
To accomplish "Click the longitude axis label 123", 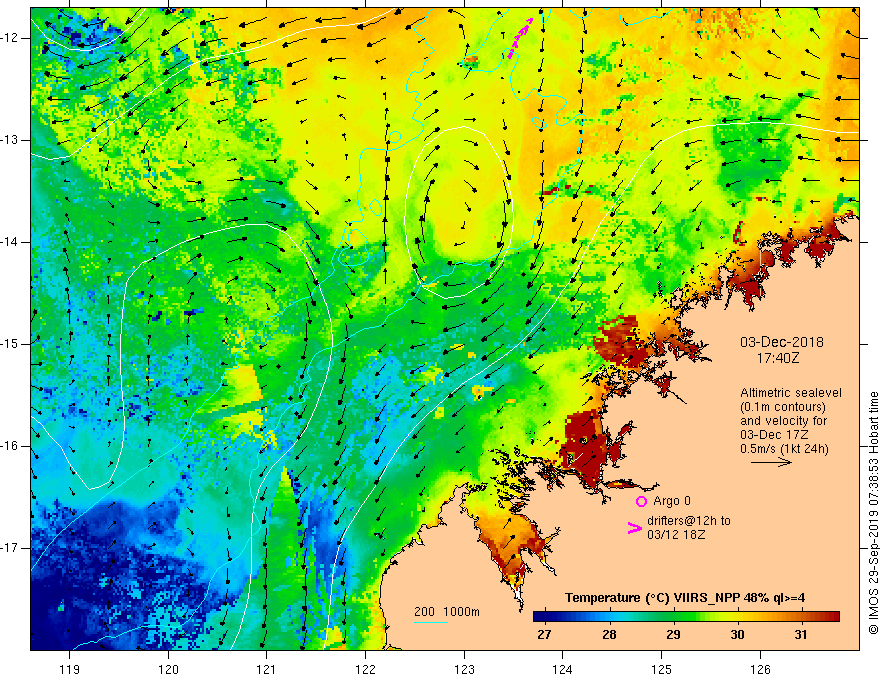I will [464, 669].
